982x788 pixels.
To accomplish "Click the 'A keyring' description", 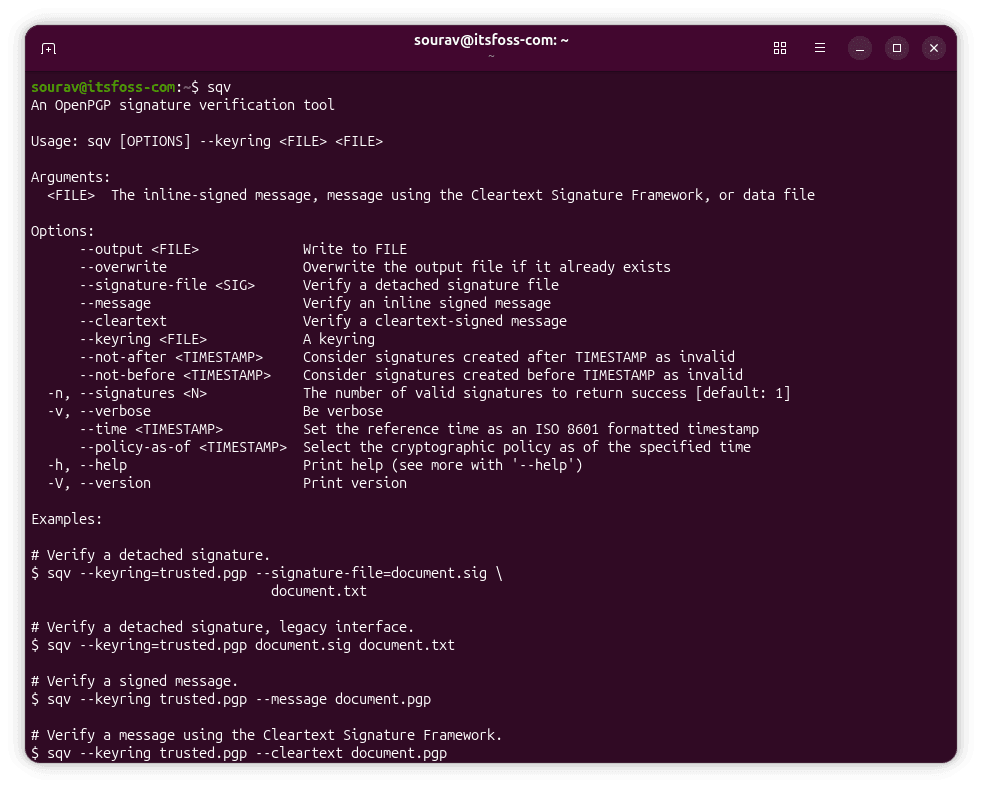I will (339, 340).
